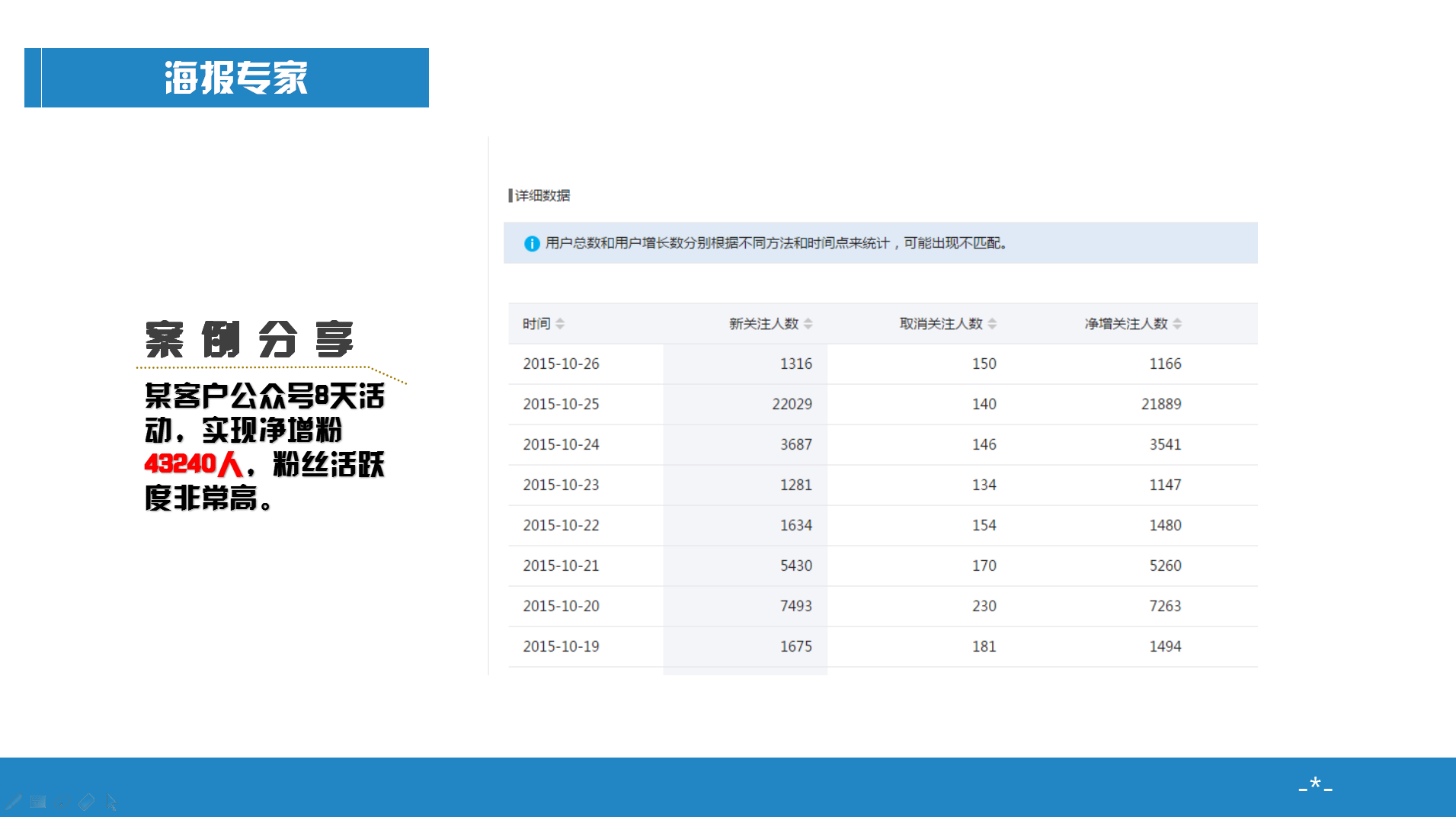
Task: Click the 净增关注人数 column header label
Action: pos(1126,324)
